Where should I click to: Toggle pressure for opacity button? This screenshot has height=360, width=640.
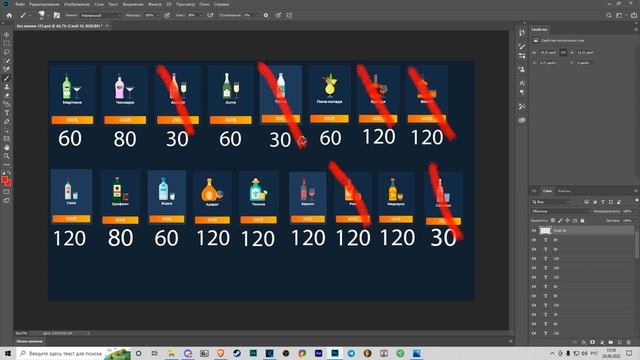pyautogui.click(x=167, y=15)
